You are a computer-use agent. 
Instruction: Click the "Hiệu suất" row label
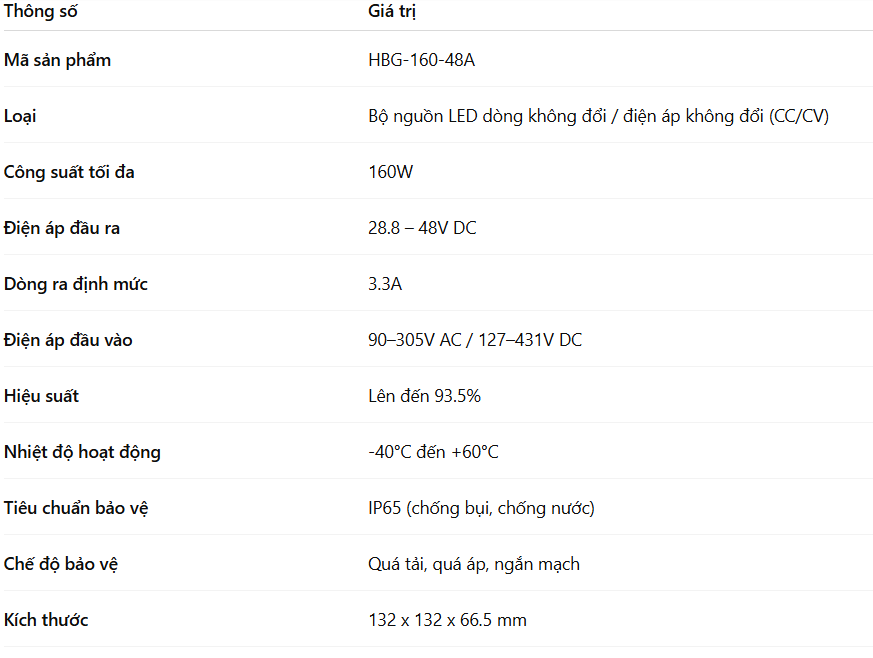[x=41, y=396]
